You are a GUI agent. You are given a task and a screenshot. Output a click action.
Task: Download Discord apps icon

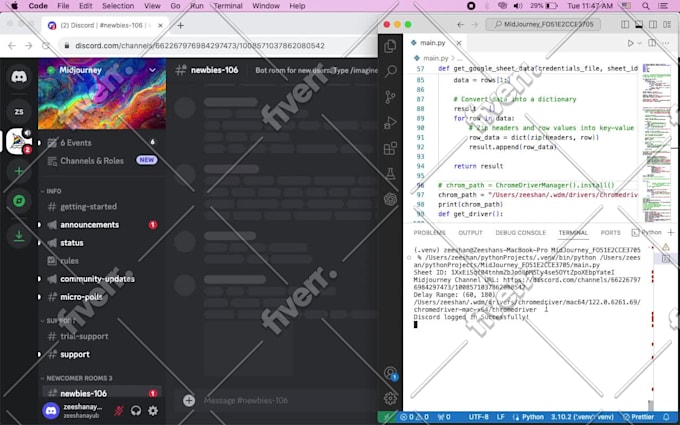pyautogui.click(x=19, y=236)
